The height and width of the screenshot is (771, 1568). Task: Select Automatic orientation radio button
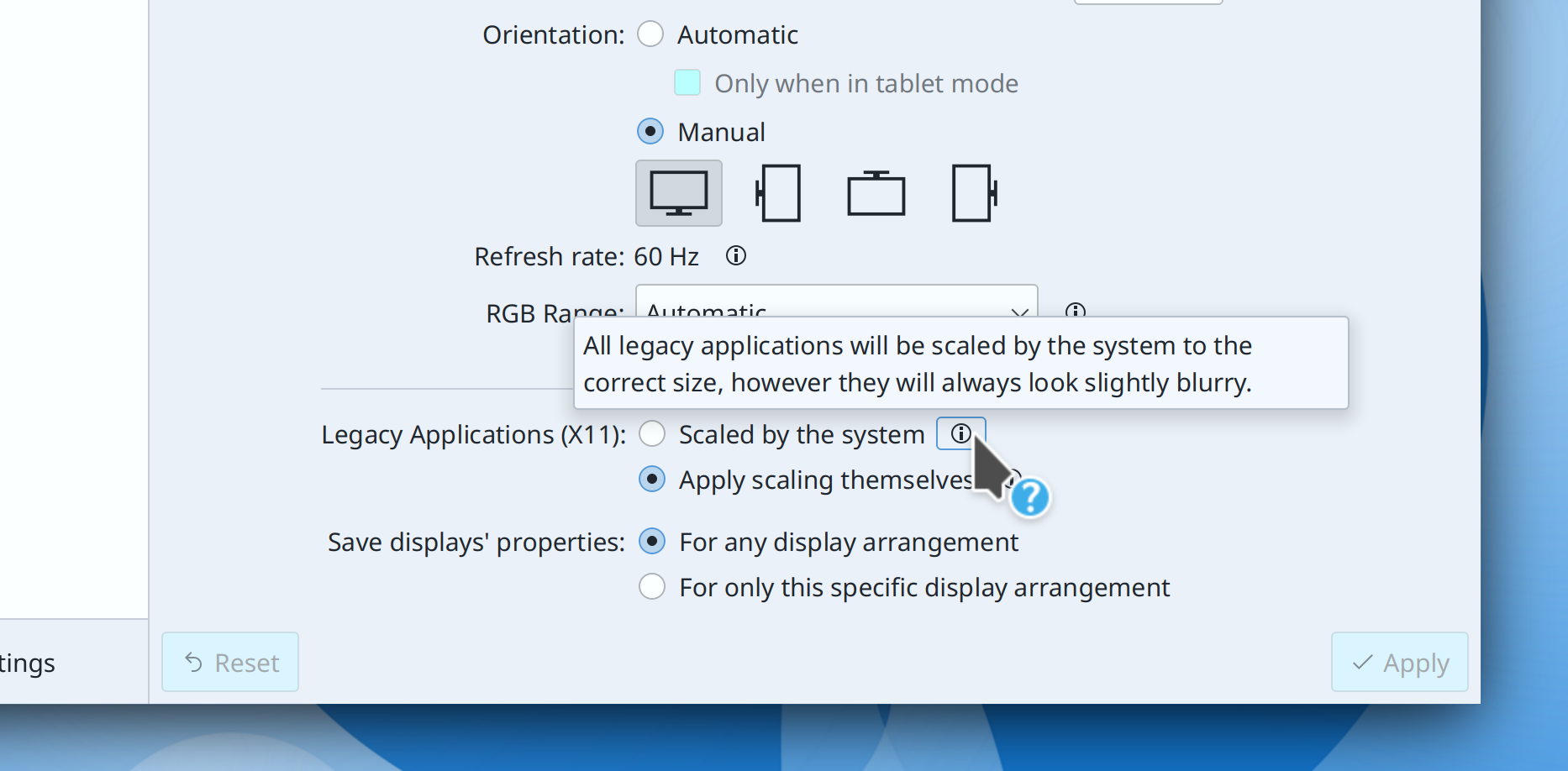[650, 34]
